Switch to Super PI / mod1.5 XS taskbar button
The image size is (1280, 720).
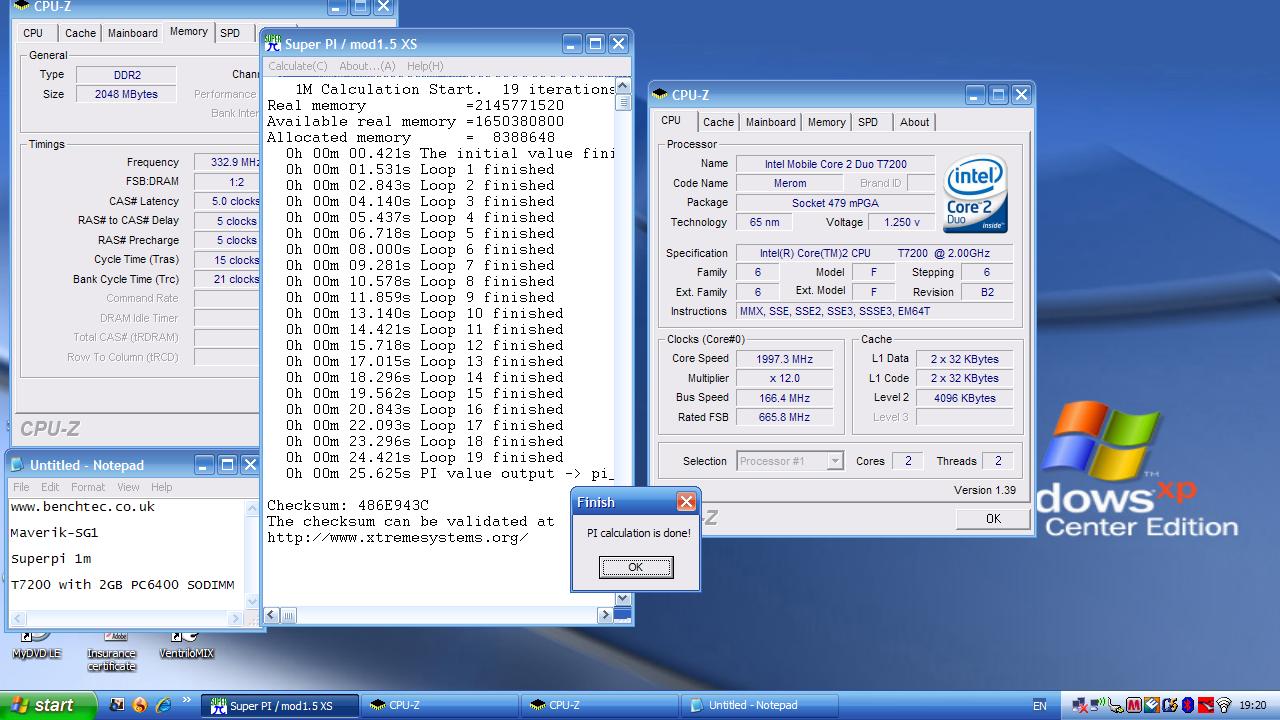click(x=280, y=705)
